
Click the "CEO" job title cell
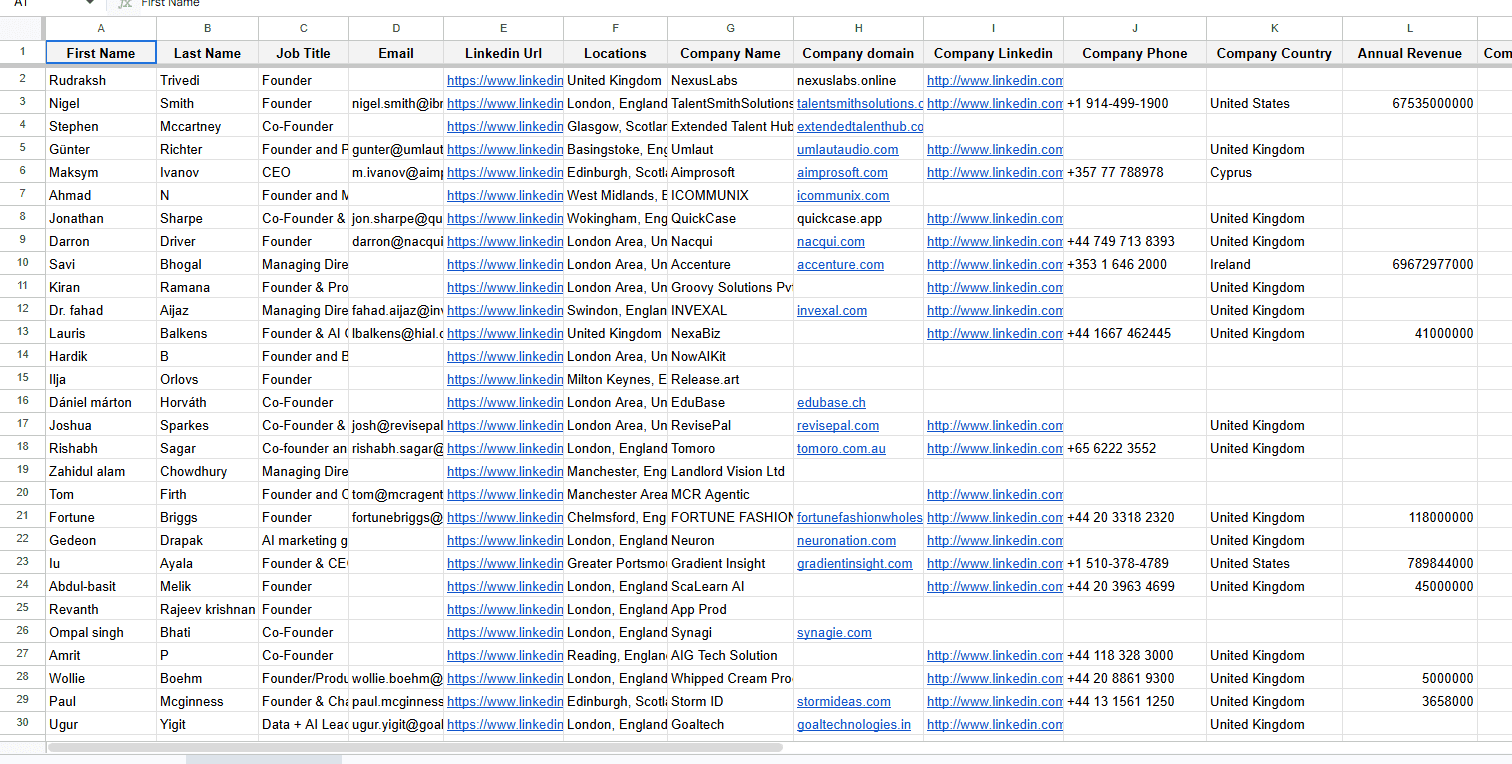[x=303, y=173]
